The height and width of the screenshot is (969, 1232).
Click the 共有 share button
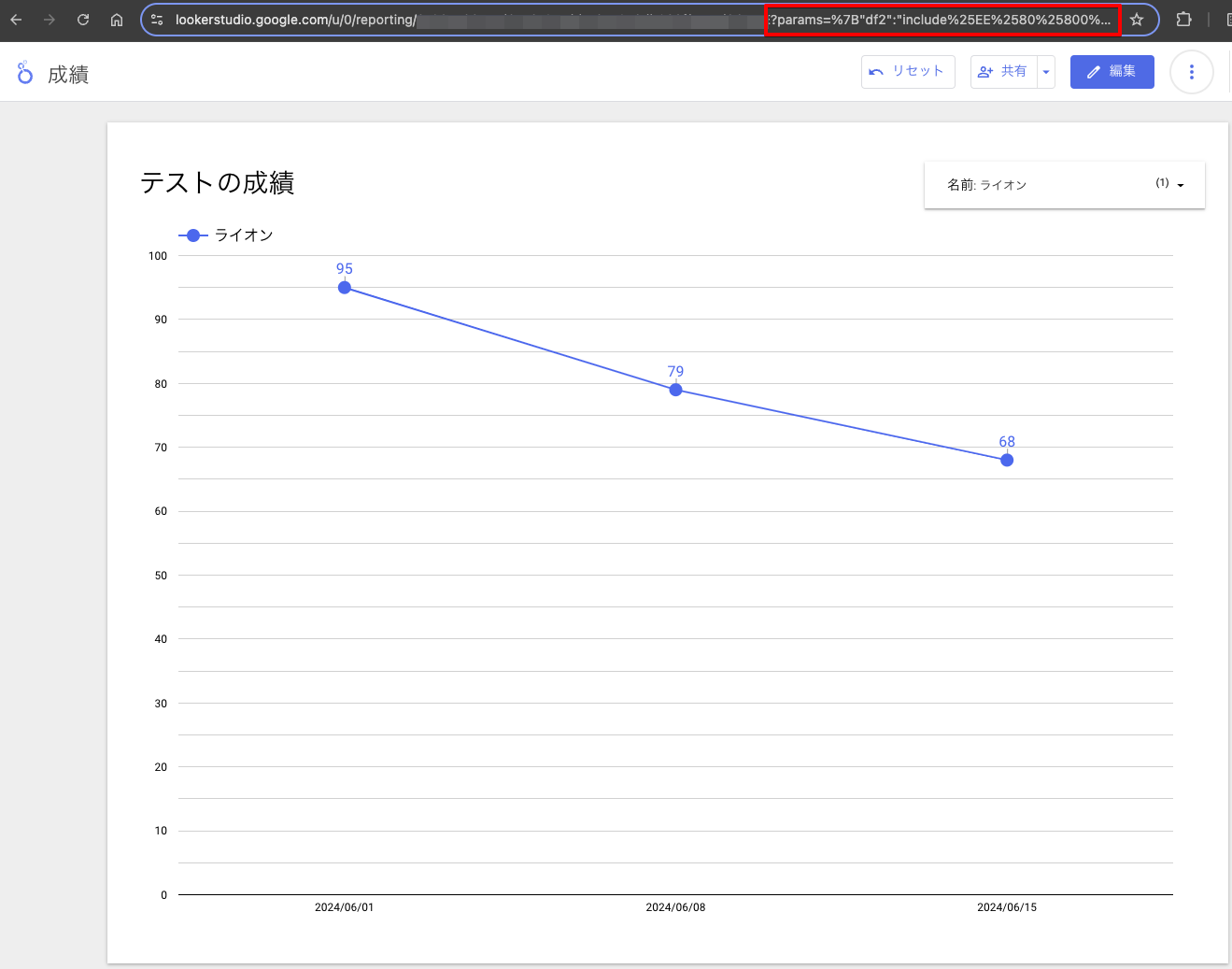1003,72
